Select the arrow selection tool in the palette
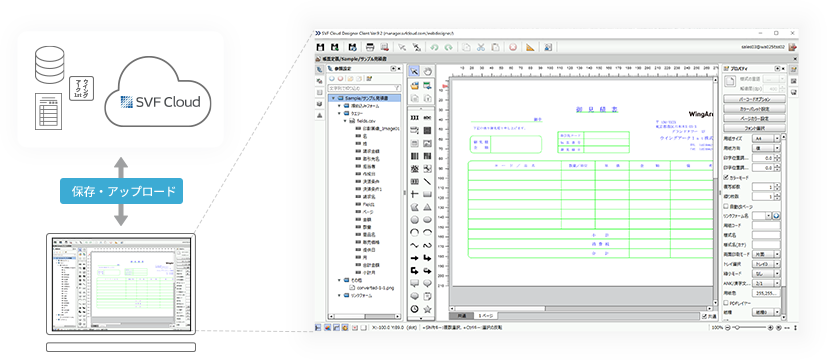827x360 pixels. click(415, 72)
